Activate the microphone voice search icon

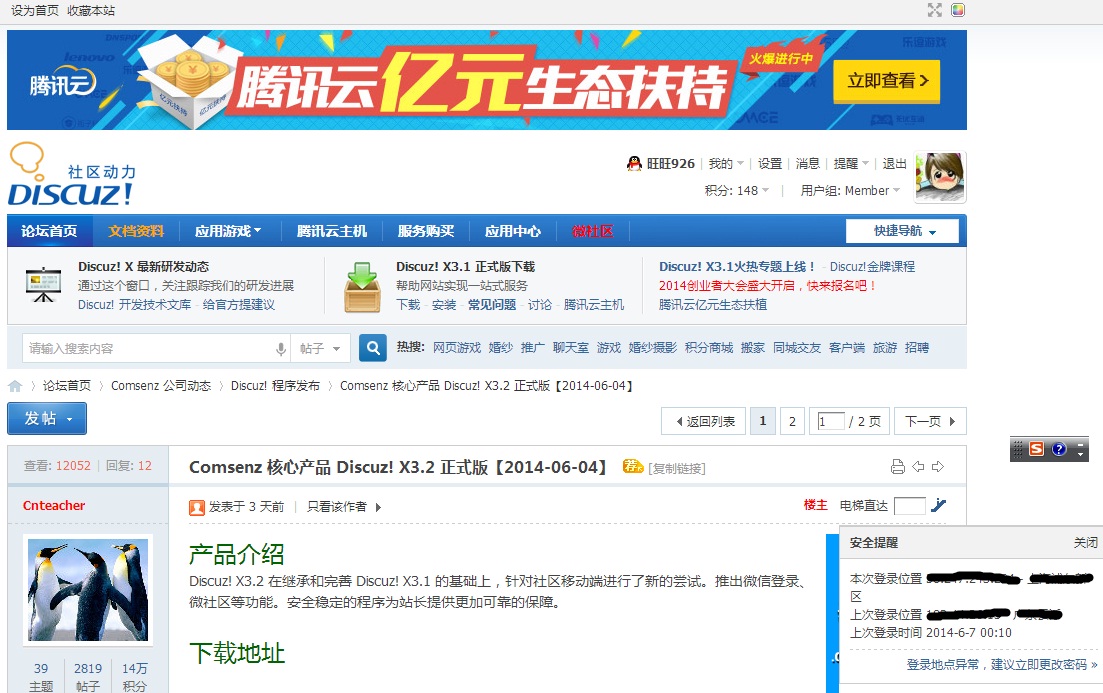pos(281,348)
